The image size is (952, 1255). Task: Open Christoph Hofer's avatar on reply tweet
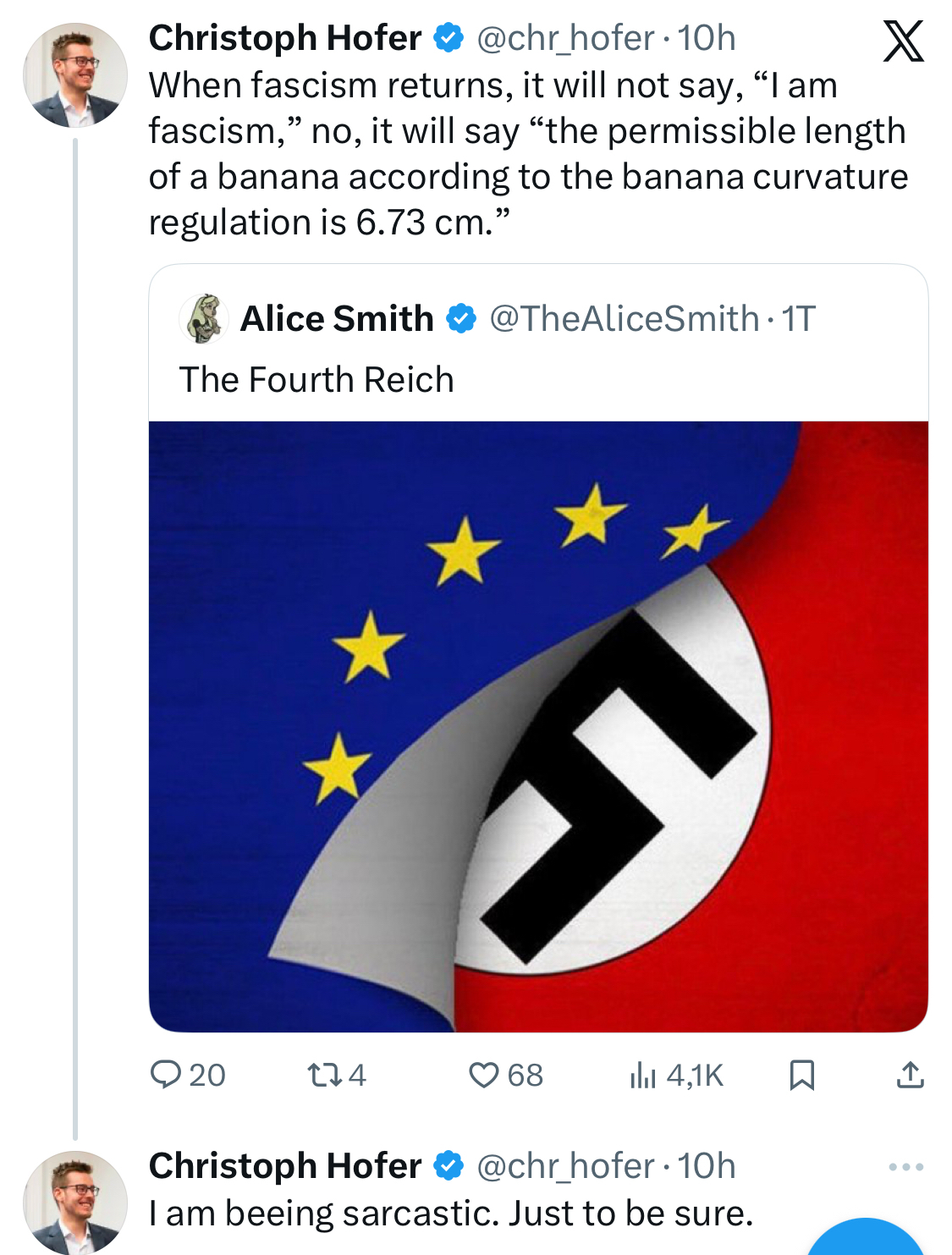tap(75, 1202)
